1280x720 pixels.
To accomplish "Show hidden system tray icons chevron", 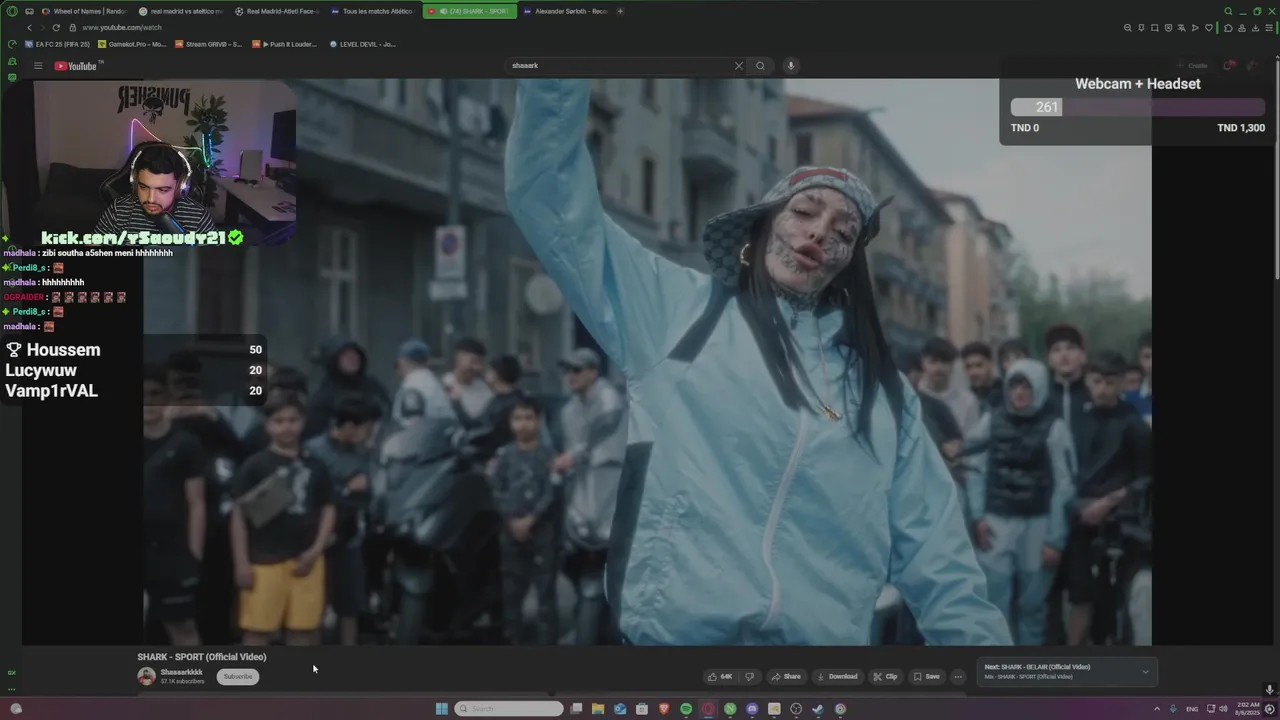I will click(x=1157, y=709).
